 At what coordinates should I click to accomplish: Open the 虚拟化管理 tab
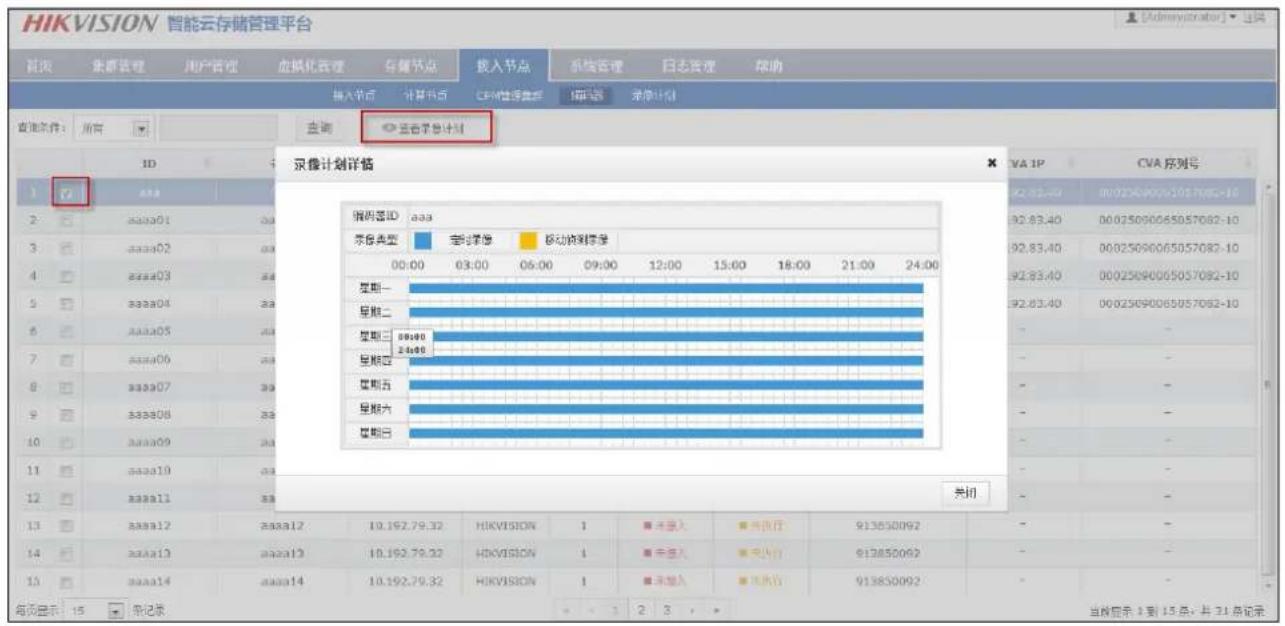(311, 65)
